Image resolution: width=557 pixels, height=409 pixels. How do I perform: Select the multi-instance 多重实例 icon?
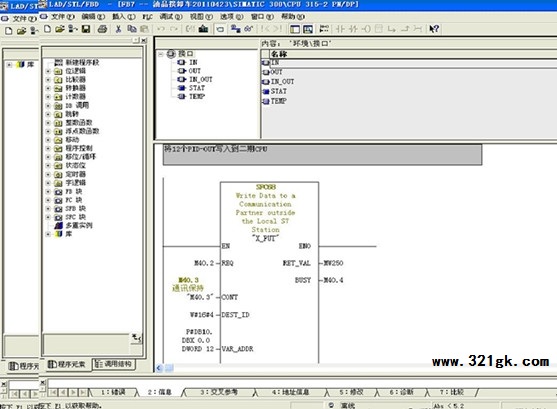[x=59, y=225]
